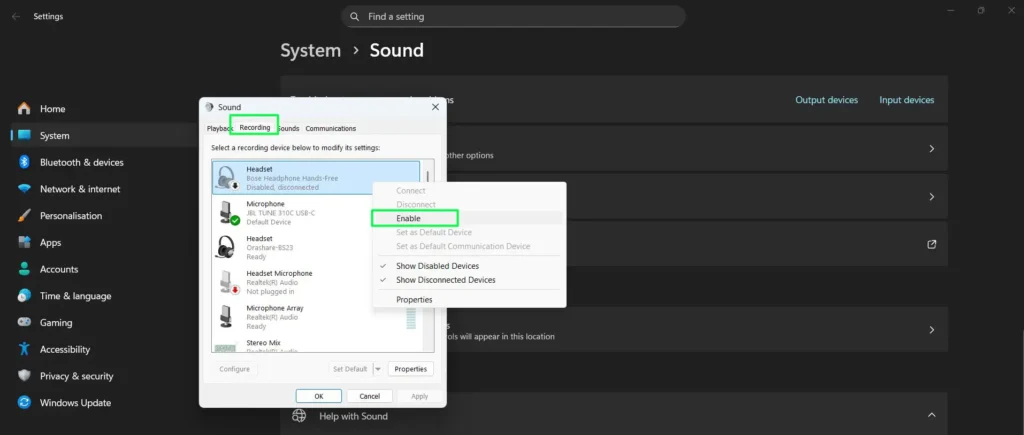Click the Gaming controller icon

click(24, 323)
